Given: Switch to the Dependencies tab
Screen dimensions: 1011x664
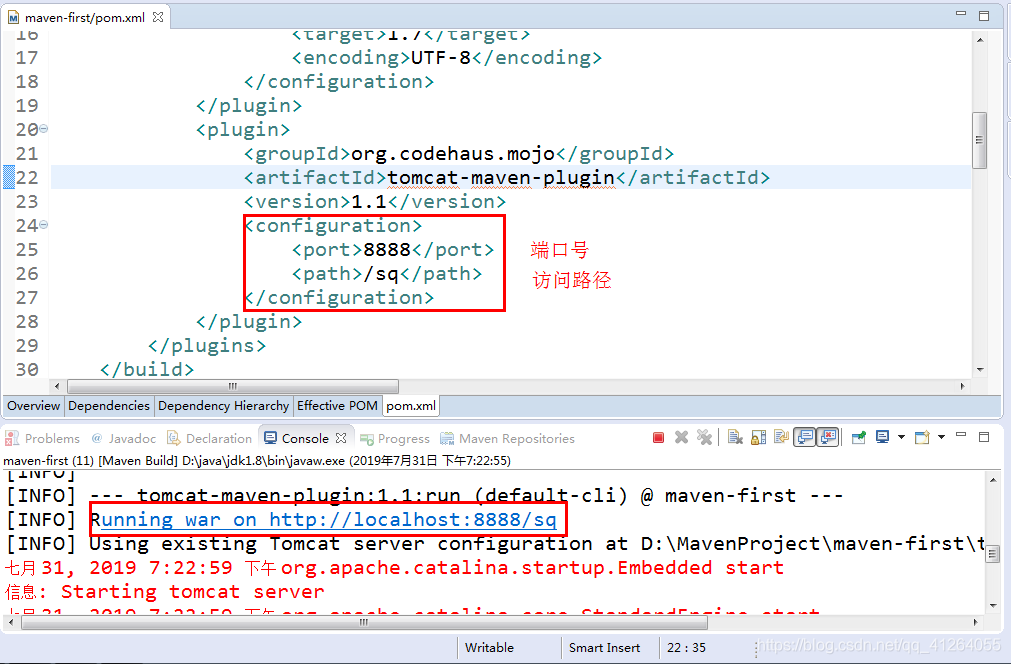Looking at the screenshot, I should coord(109,405).
